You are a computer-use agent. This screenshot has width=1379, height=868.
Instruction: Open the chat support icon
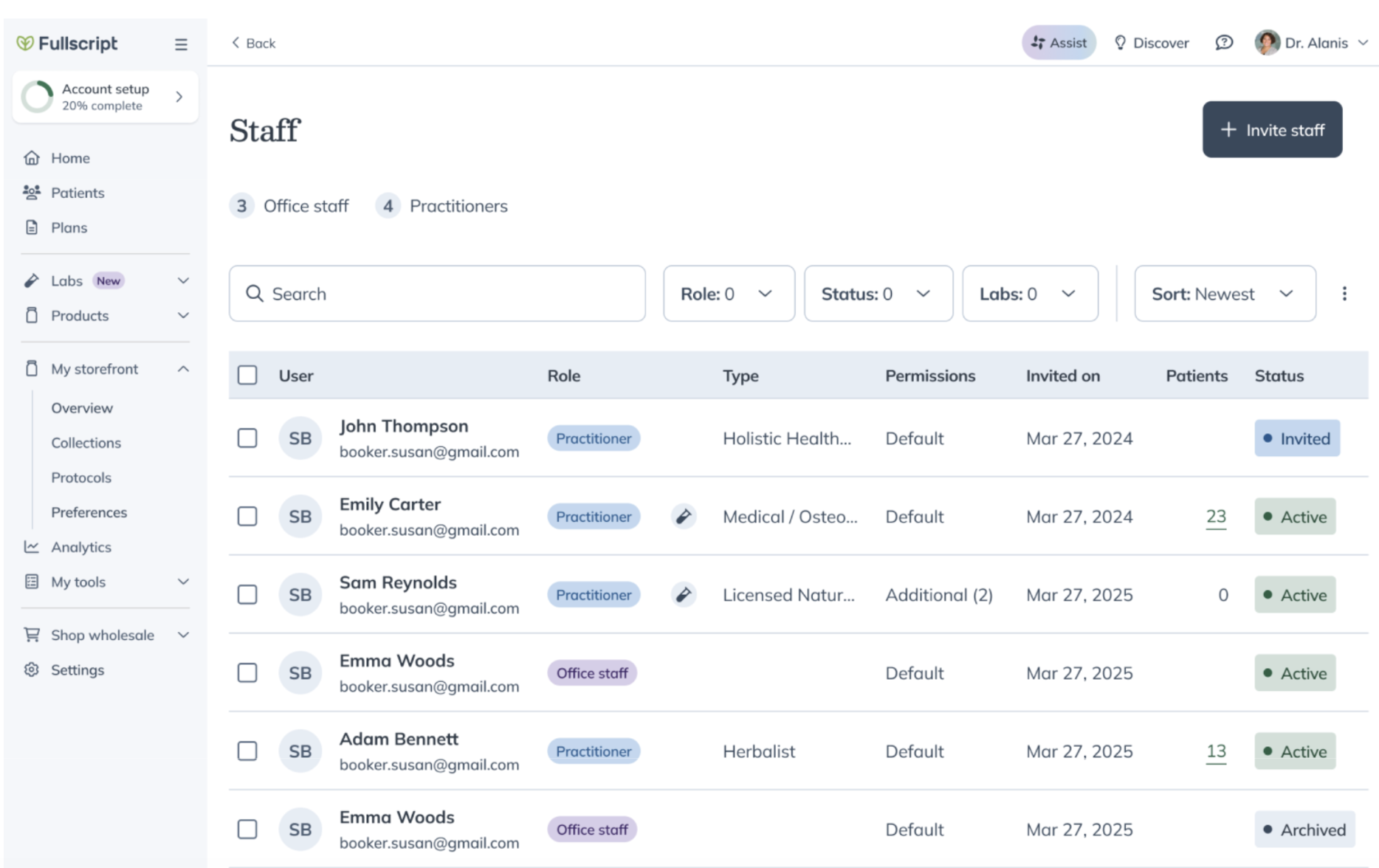[1223, 43]
